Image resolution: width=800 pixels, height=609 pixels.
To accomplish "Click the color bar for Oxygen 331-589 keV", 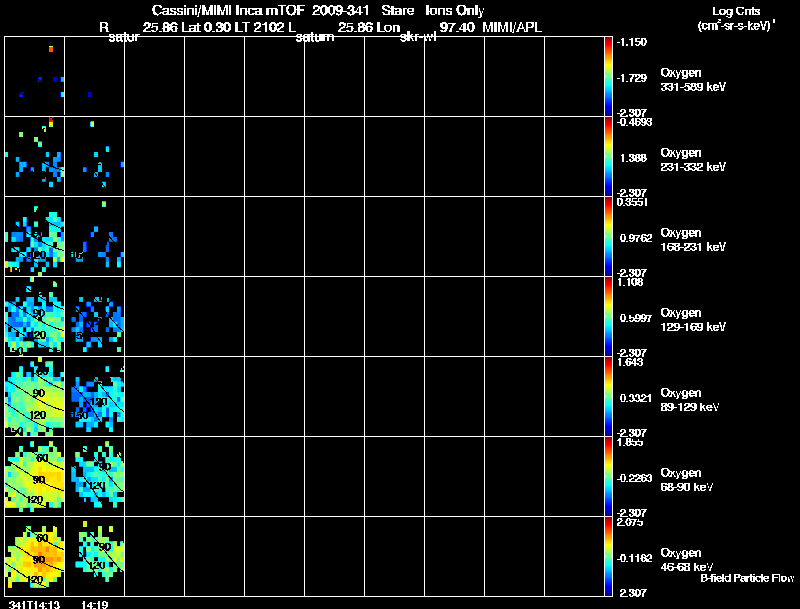I will coord(608,77).
